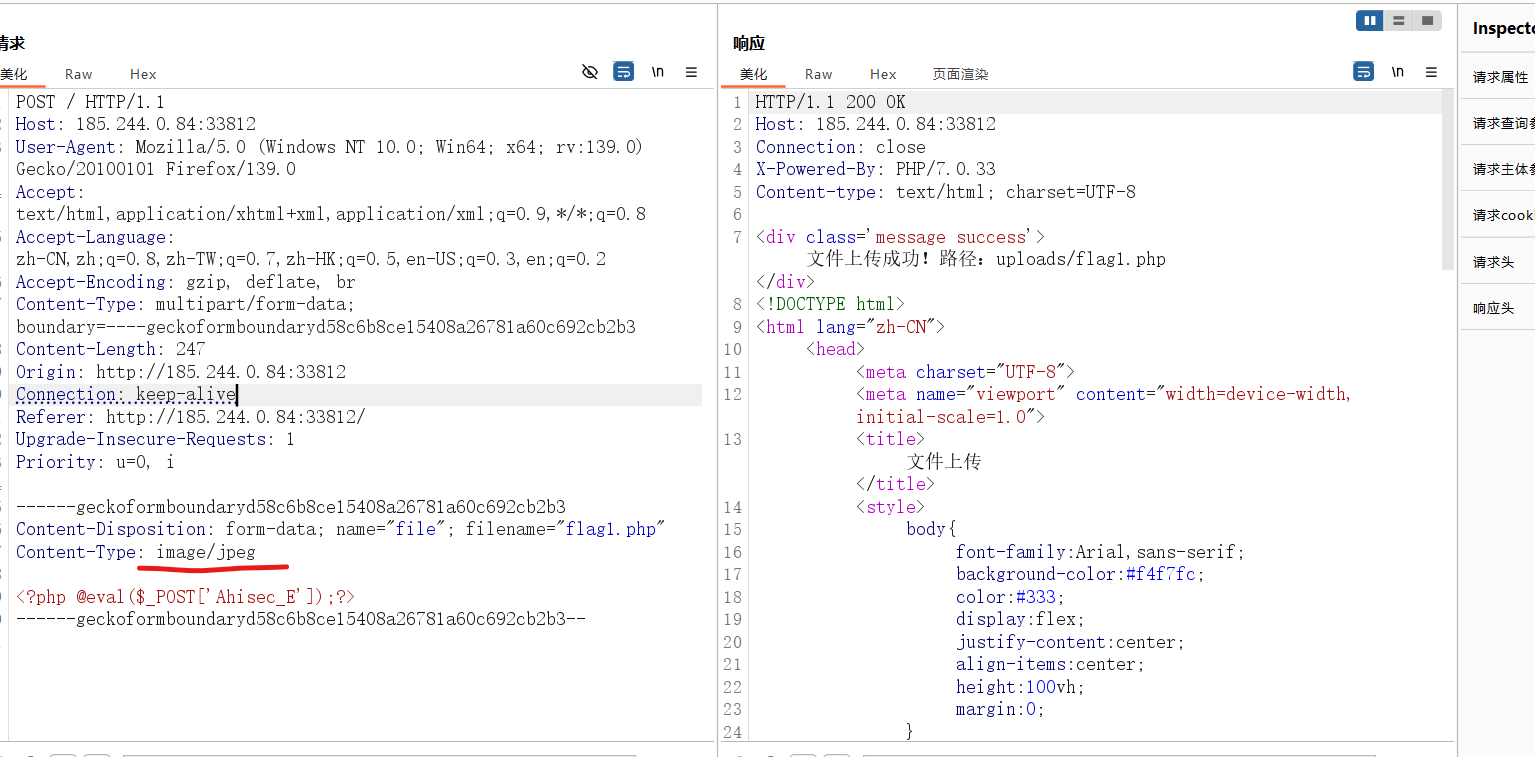Image resolution: width=1535 pixels, height=757 pixels.
Task: Click the response vertical scrollbar
Action: [1448, 180]
